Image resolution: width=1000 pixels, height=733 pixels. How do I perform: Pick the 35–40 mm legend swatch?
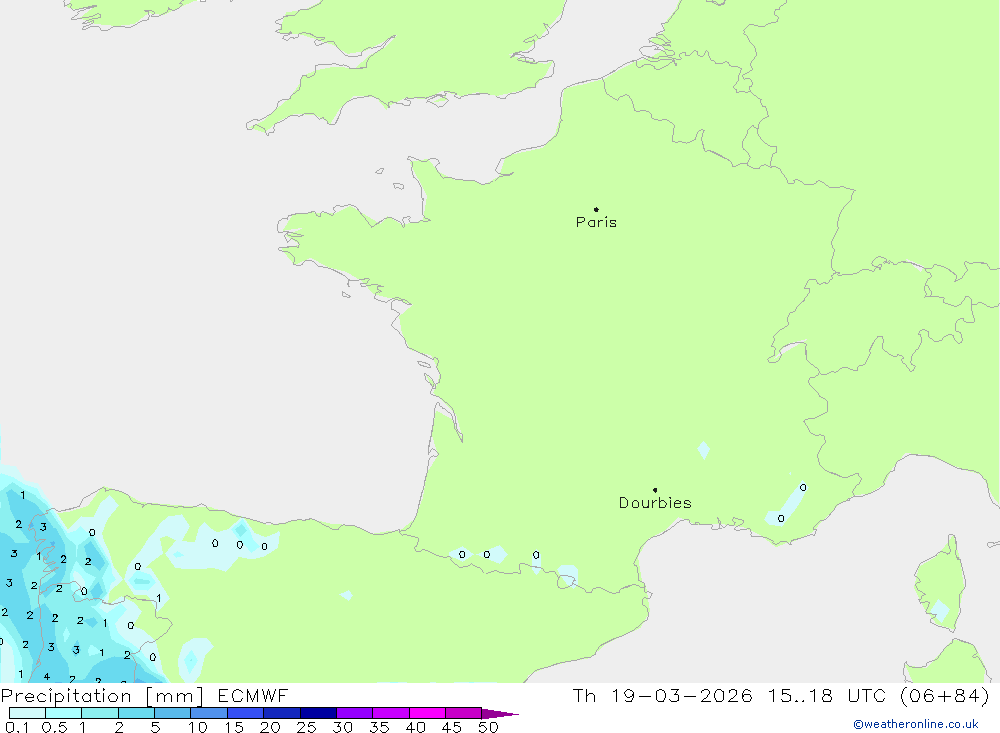click(x=391, y=713)
